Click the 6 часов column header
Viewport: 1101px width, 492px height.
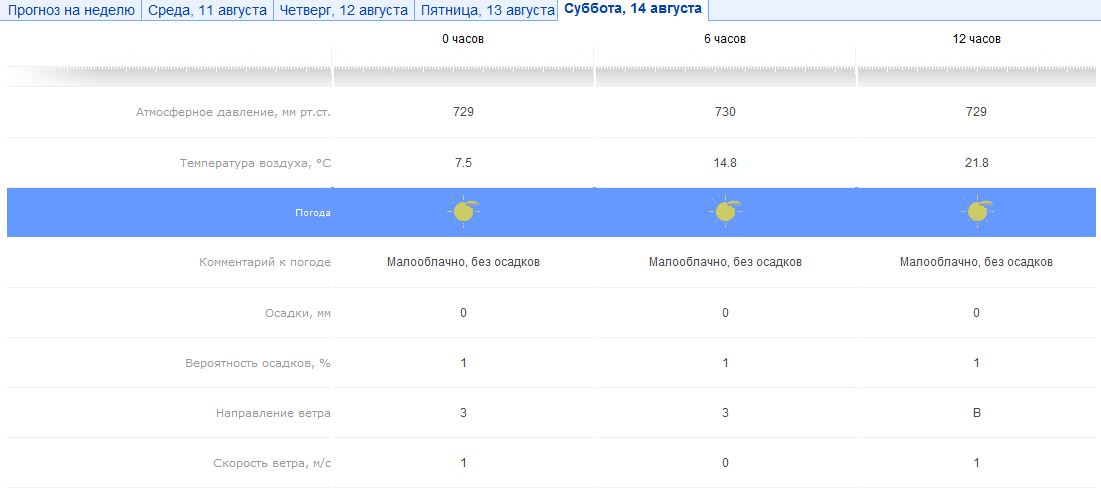click(x=725, y=39)
